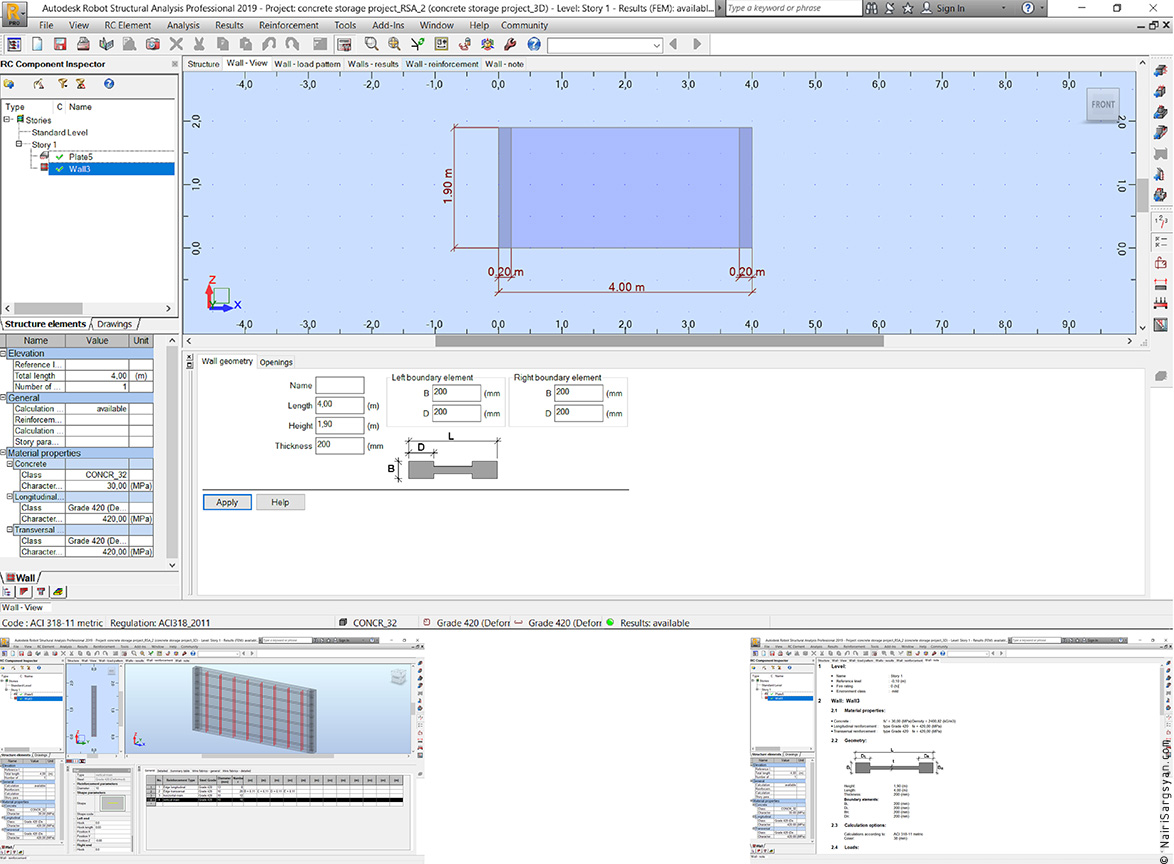Click the wall Name input field

(x=340, y=386)
